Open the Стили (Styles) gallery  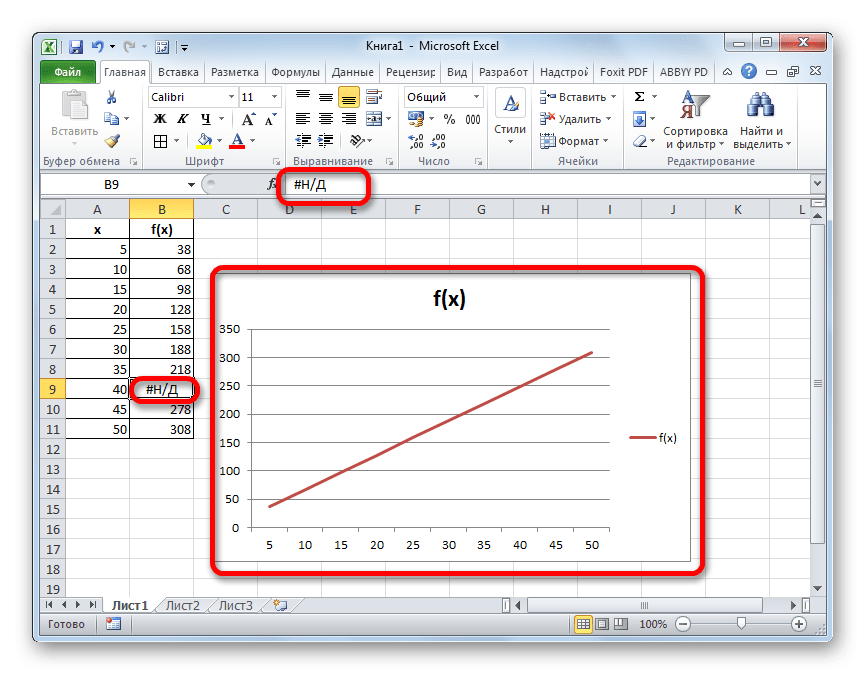pyautogui.click(x=510, y=118)
